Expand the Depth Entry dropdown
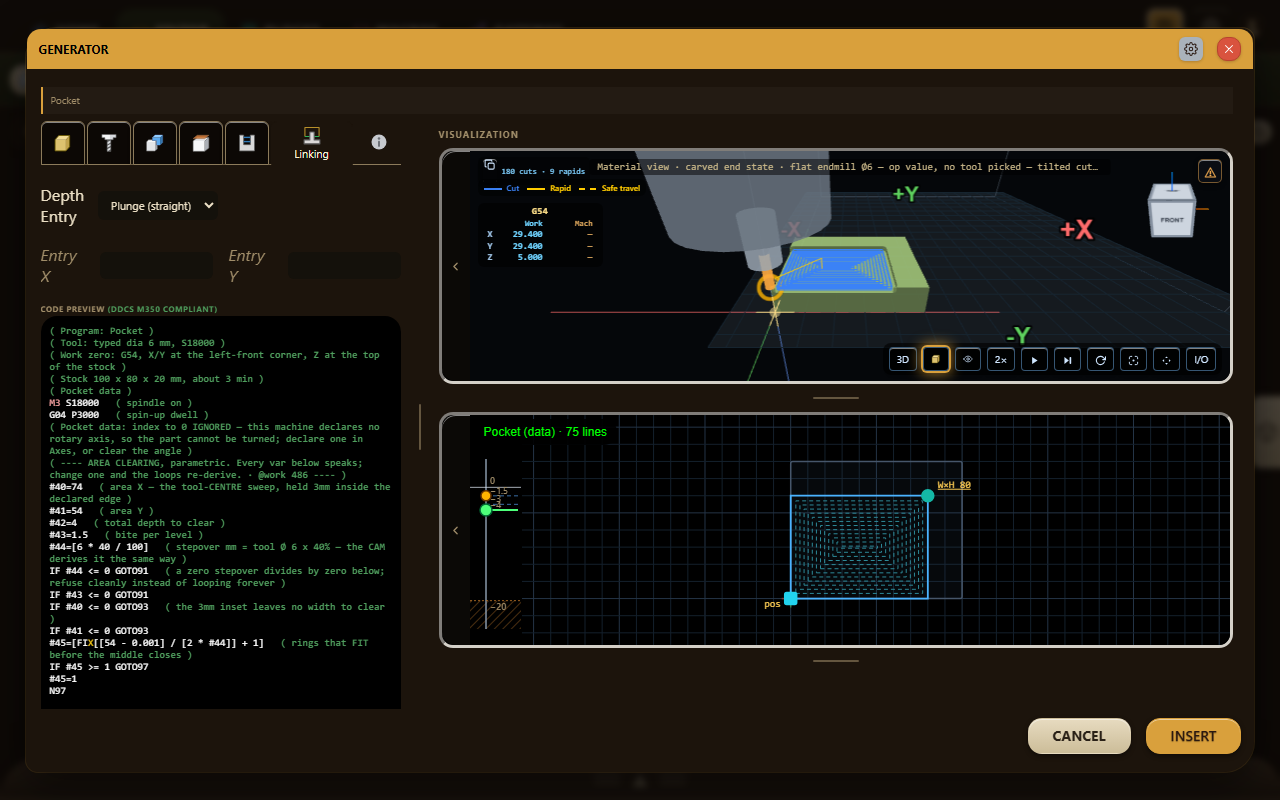Screen dimensions: 1280x800 click(160, 206)
